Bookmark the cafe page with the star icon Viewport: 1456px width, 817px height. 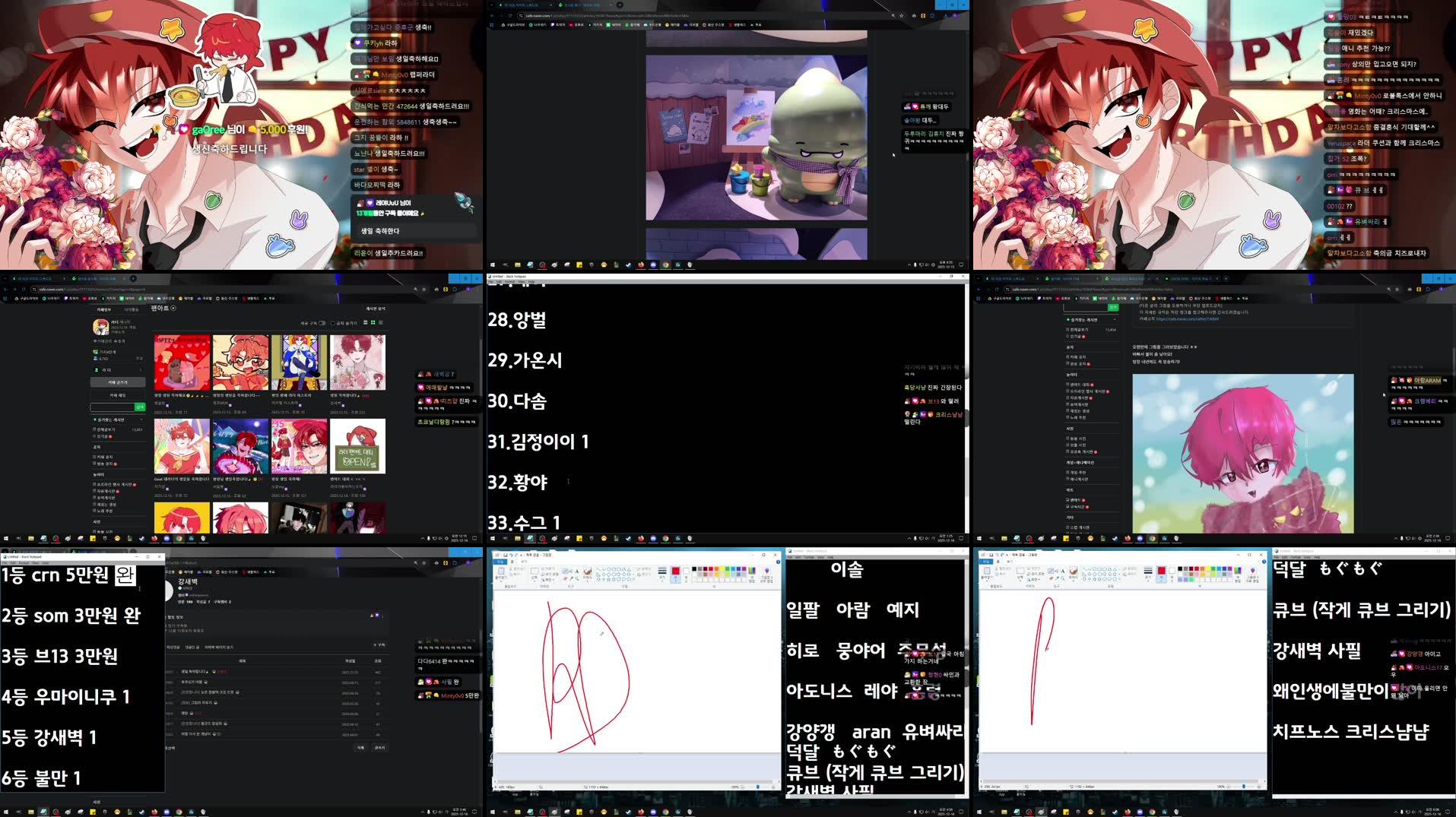point(423,289)
